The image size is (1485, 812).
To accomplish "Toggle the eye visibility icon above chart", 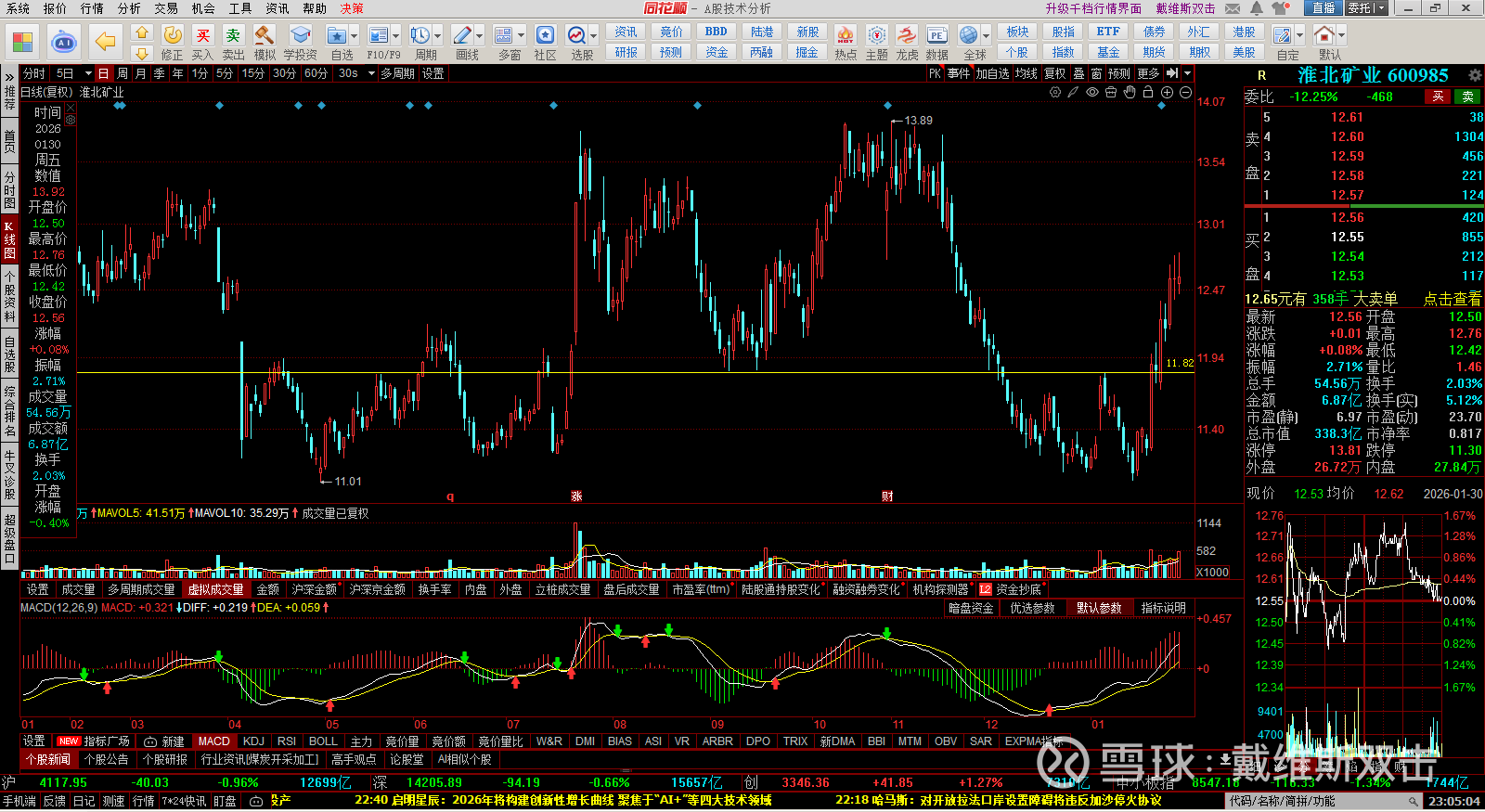I will click(1092, 93).
